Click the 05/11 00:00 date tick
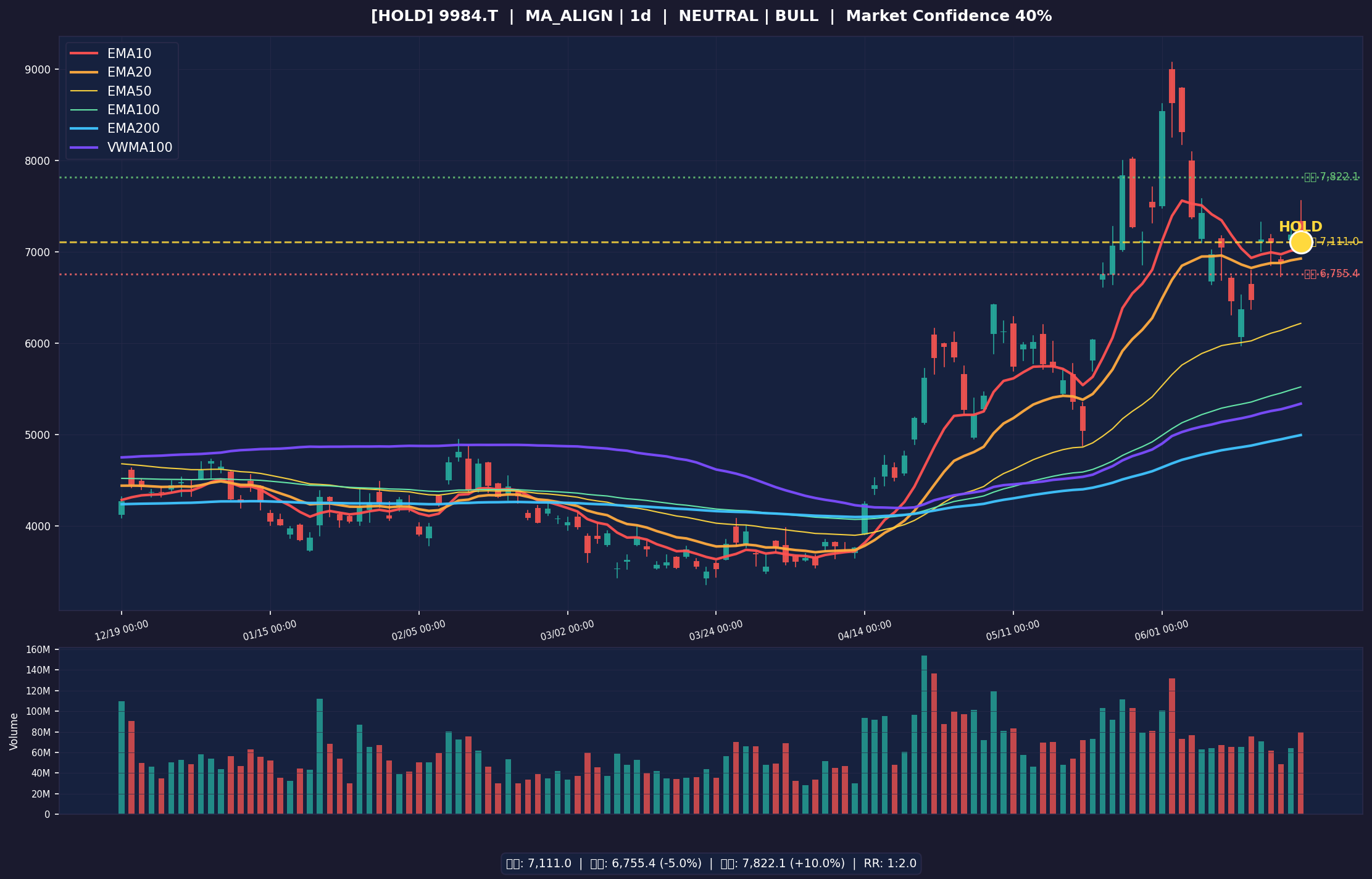 pyautogui.click(x=1013, y=630)
